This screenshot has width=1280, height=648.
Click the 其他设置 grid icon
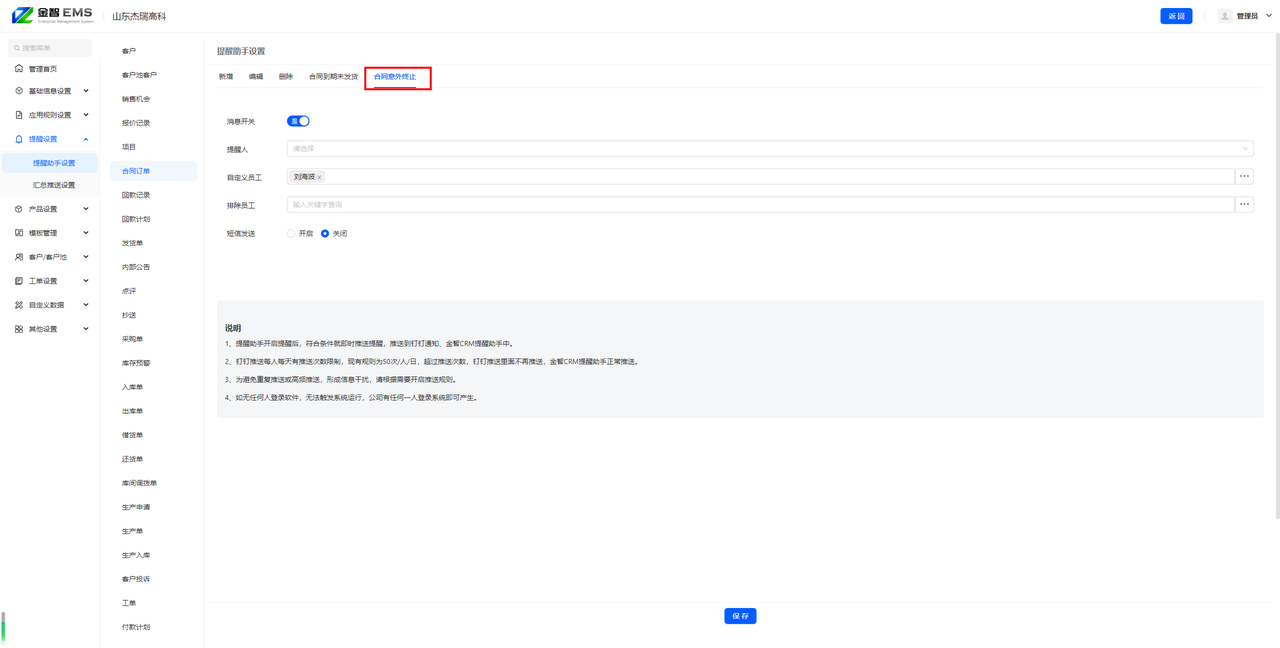click(19, 329)
